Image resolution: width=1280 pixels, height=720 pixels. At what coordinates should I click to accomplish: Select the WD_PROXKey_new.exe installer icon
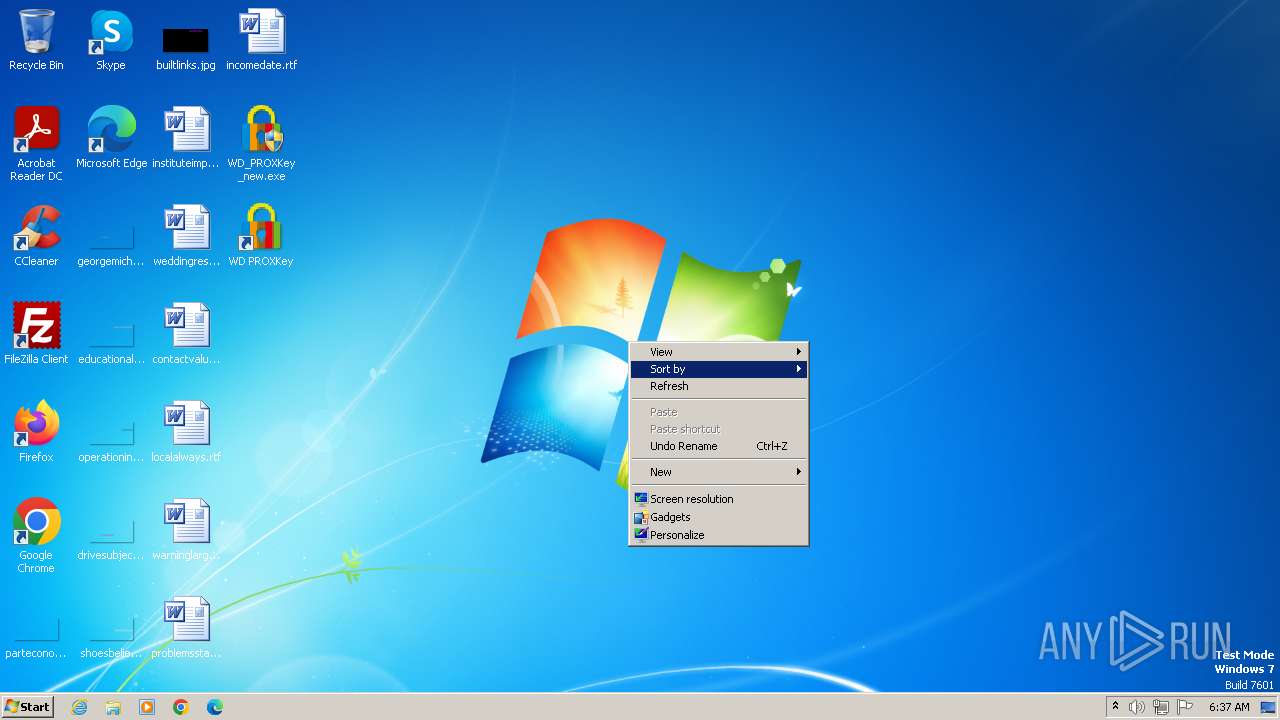coord(261,144)
